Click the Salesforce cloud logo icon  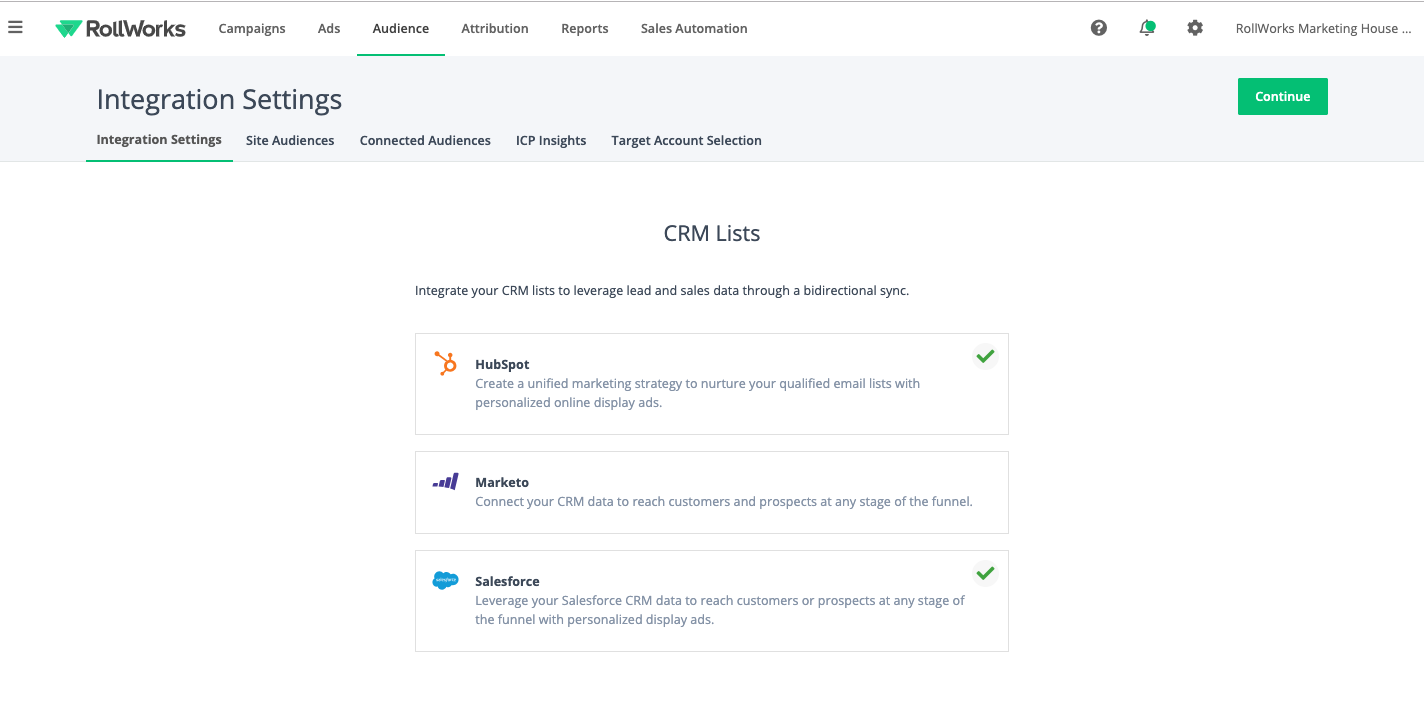(x=445, y=579)
